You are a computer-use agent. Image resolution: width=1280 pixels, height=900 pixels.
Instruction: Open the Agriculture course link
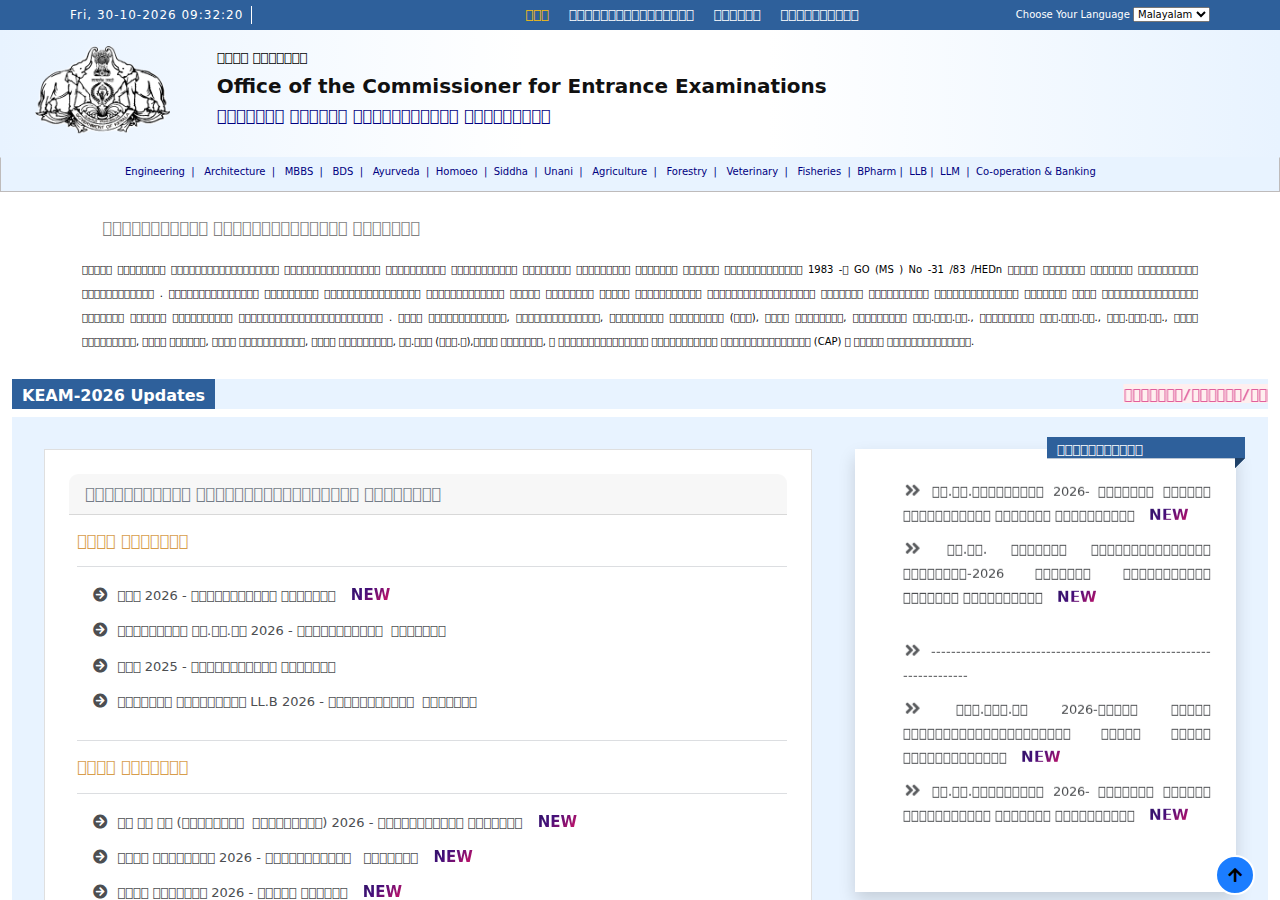click(620, 172)
